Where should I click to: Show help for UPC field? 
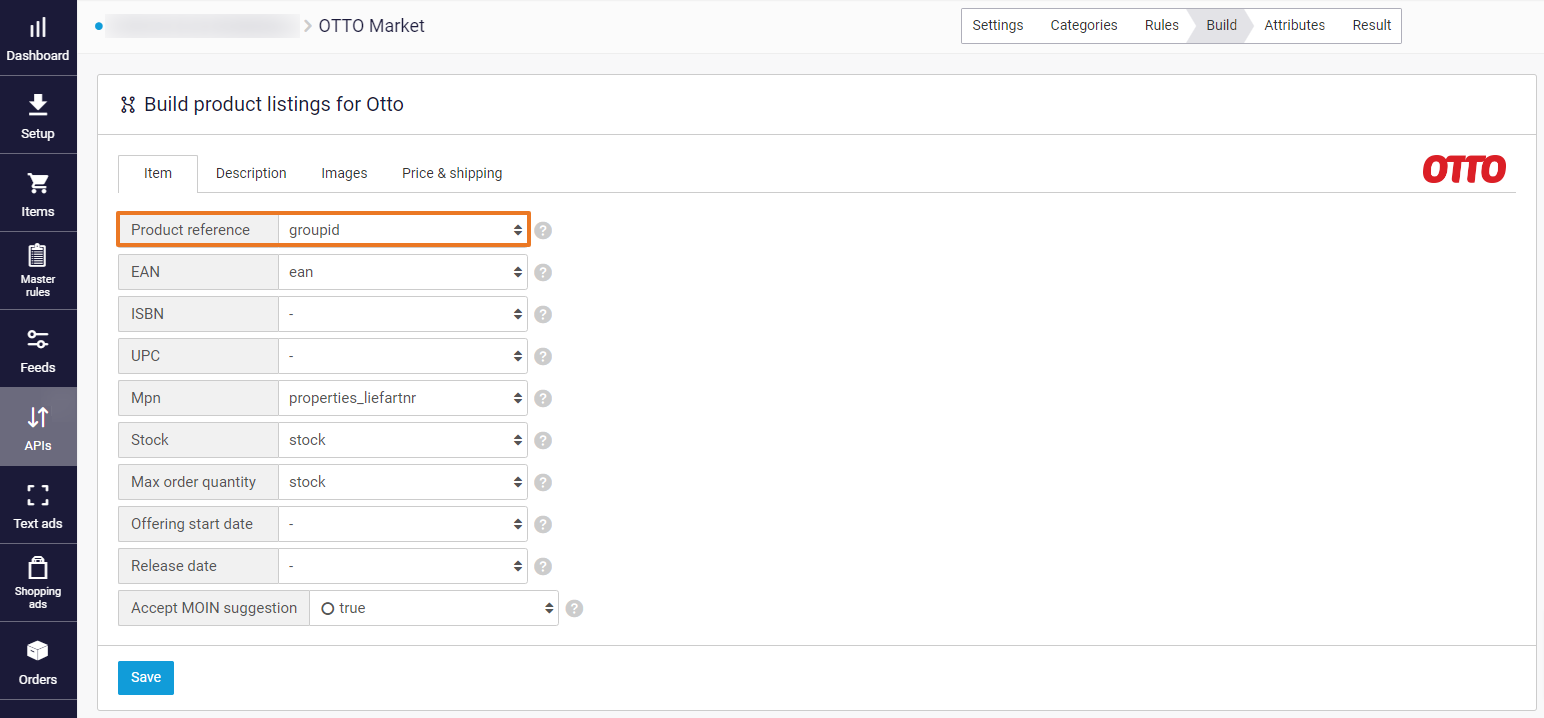(543, 356)
